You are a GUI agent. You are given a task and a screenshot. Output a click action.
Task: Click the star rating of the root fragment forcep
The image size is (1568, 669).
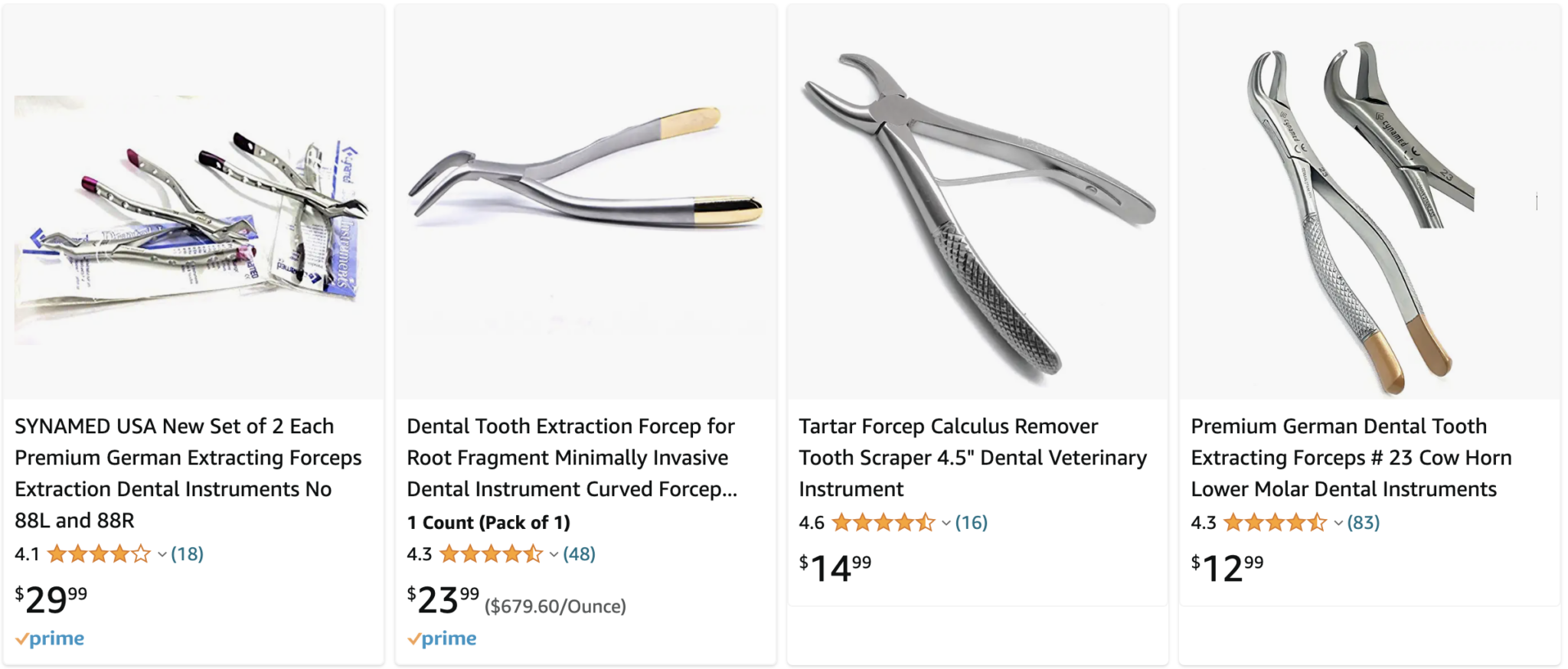click(492, 553)
